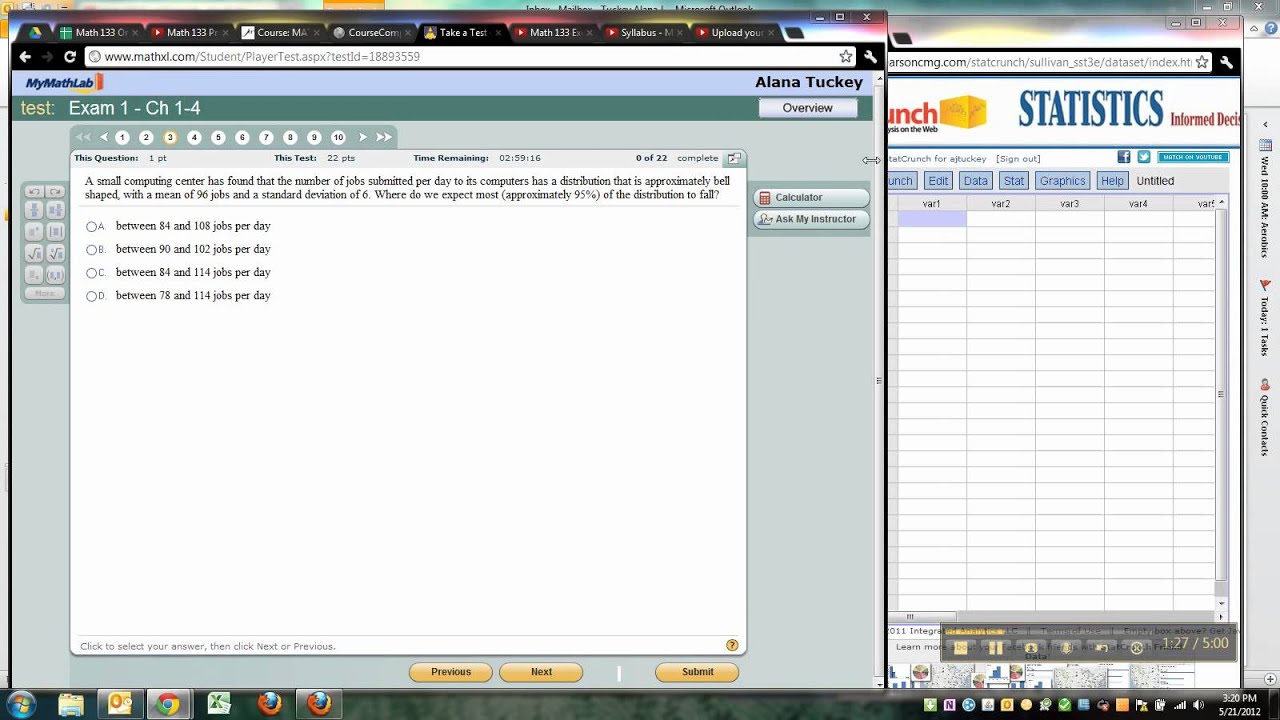
Task: Click the mathxl.com address bar
Action: (468, 57)
